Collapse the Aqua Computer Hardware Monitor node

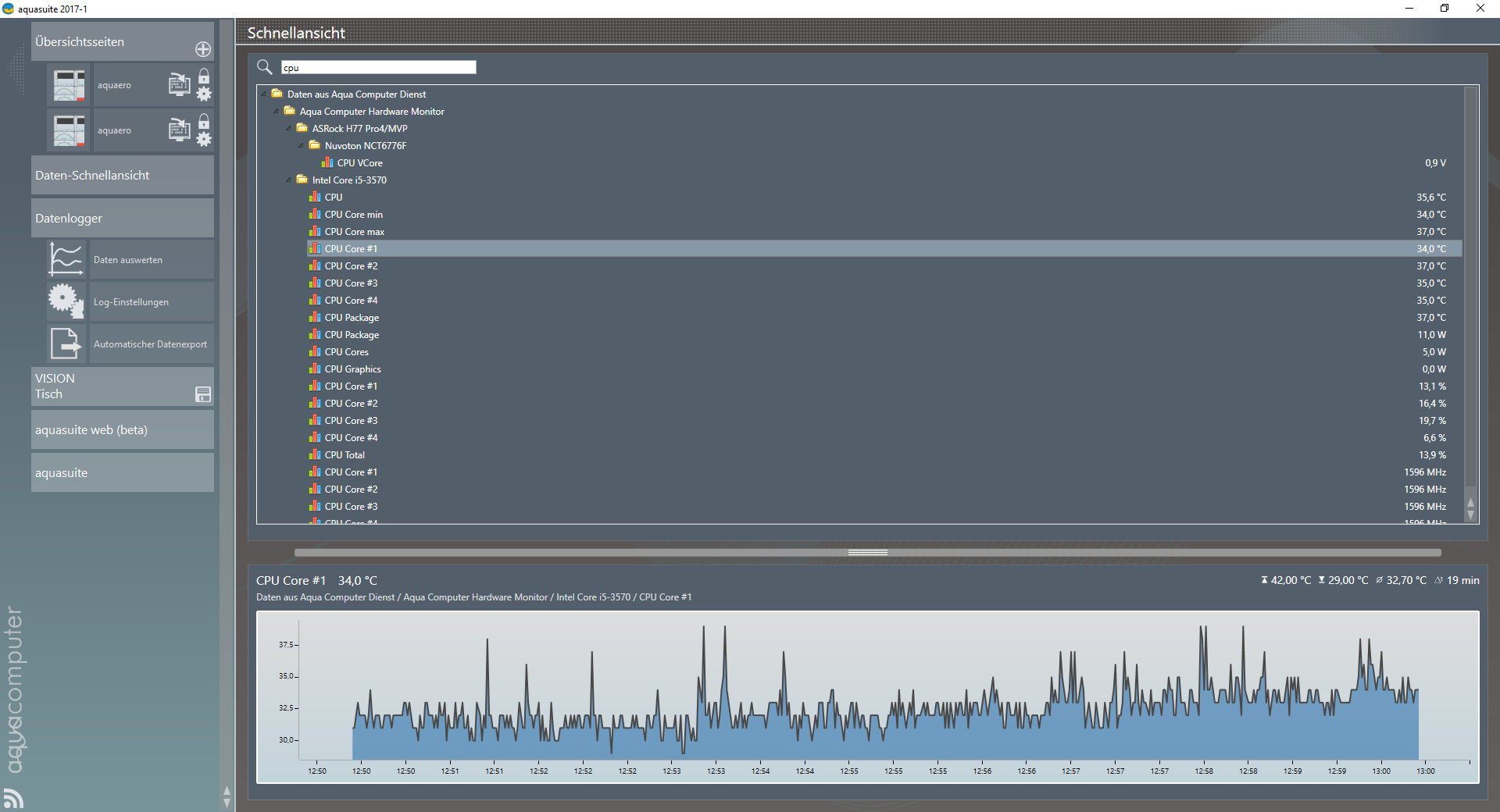tap(277, 111)
